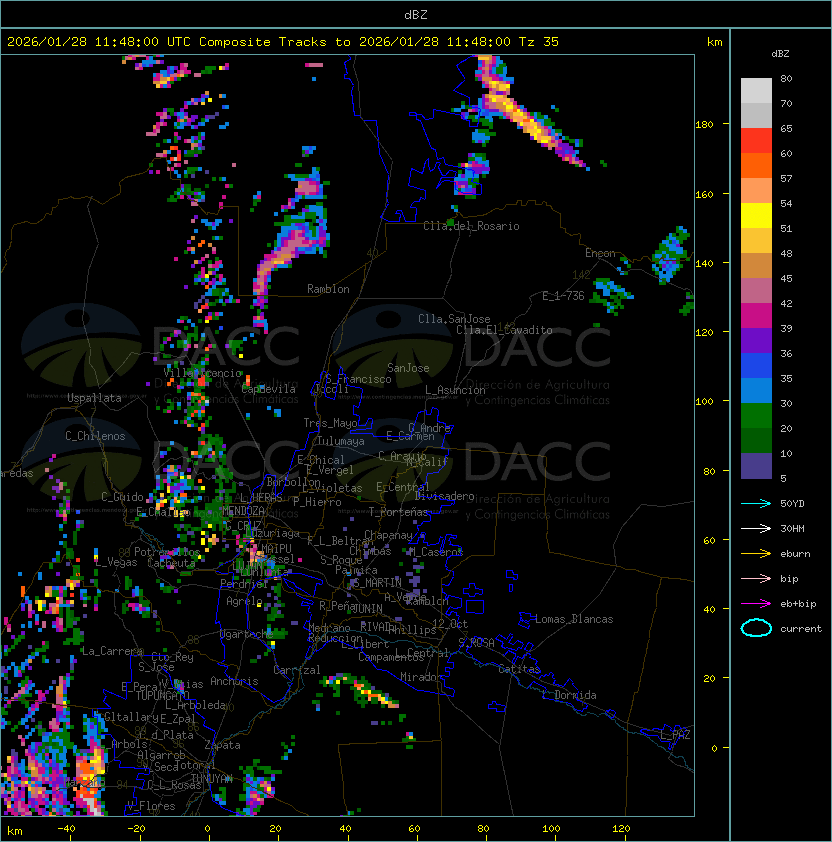Screen dimensions: 832x842
Task: Select the 'Encon' map label
Action: 600,253
